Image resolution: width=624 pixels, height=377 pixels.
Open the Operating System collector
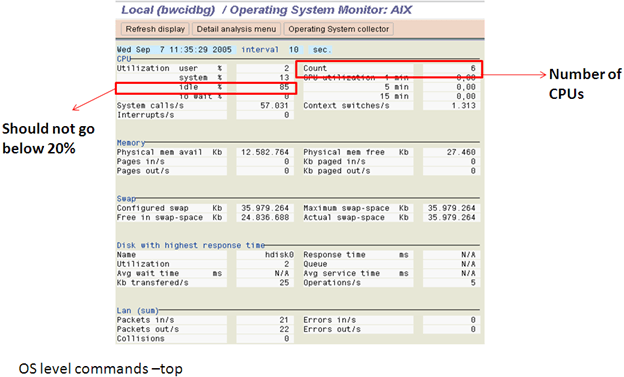[339, 29]
